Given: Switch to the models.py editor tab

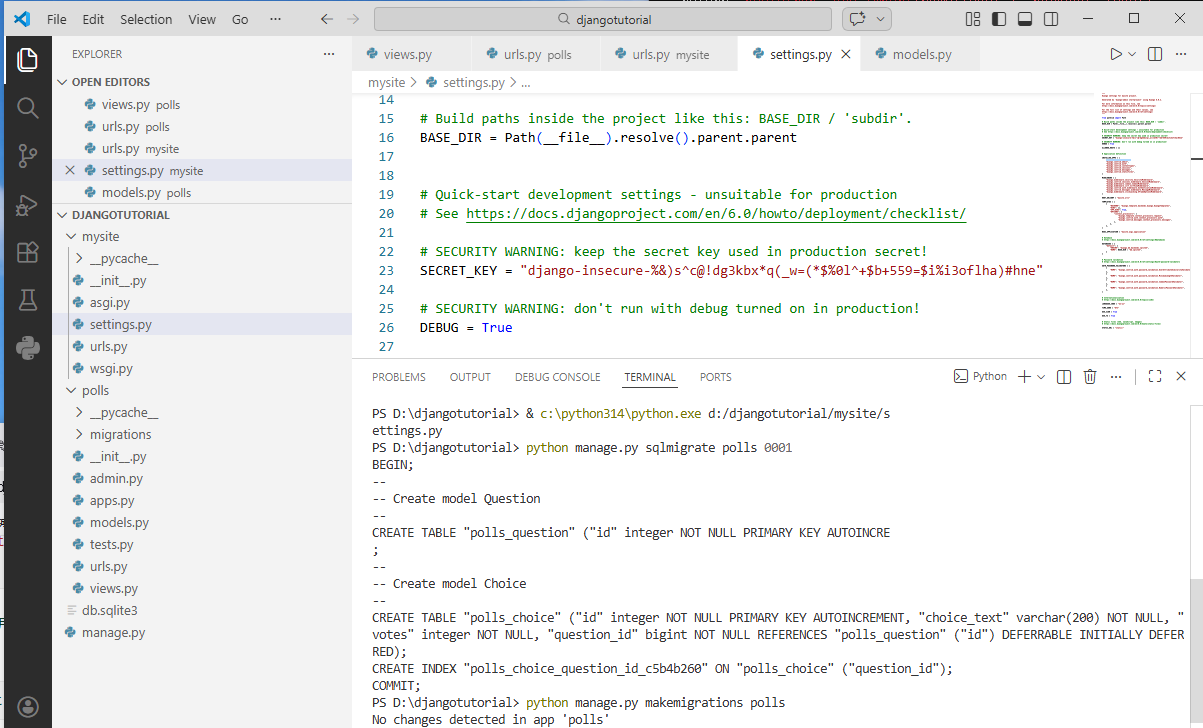Looking at the screenshot, I should point(922,54).
